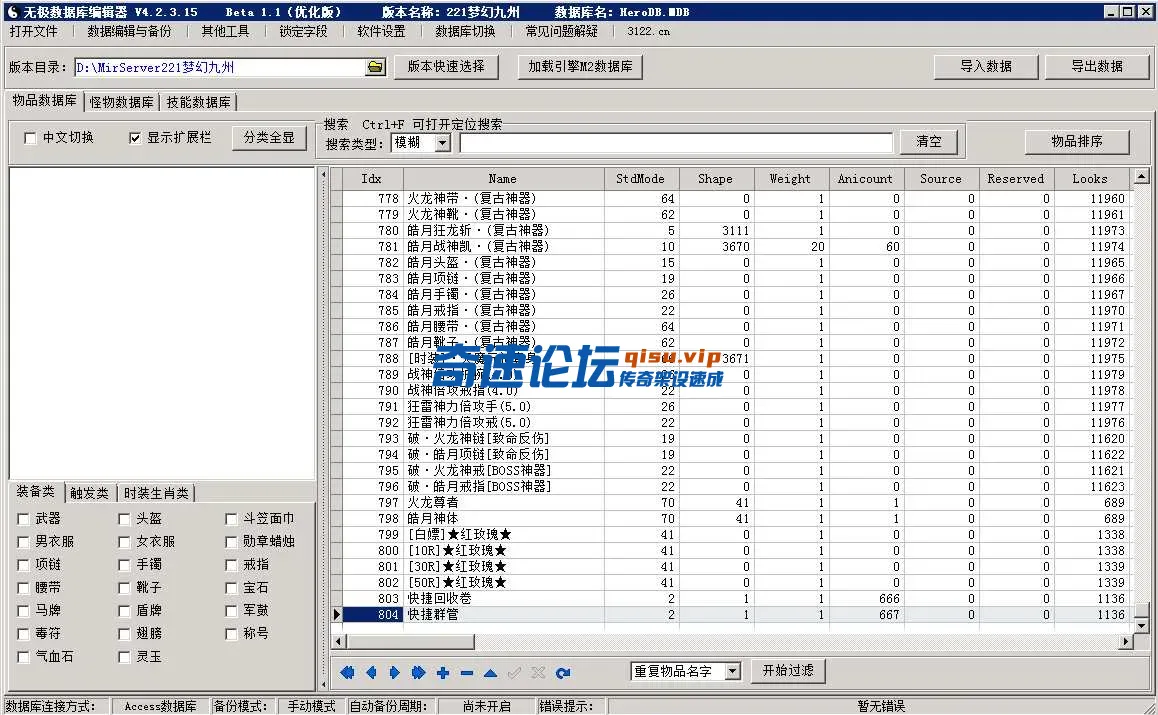The width and height of the screenshot is (1158, 715).
Task: Go to next record arrow
Action: coord(394,672)
